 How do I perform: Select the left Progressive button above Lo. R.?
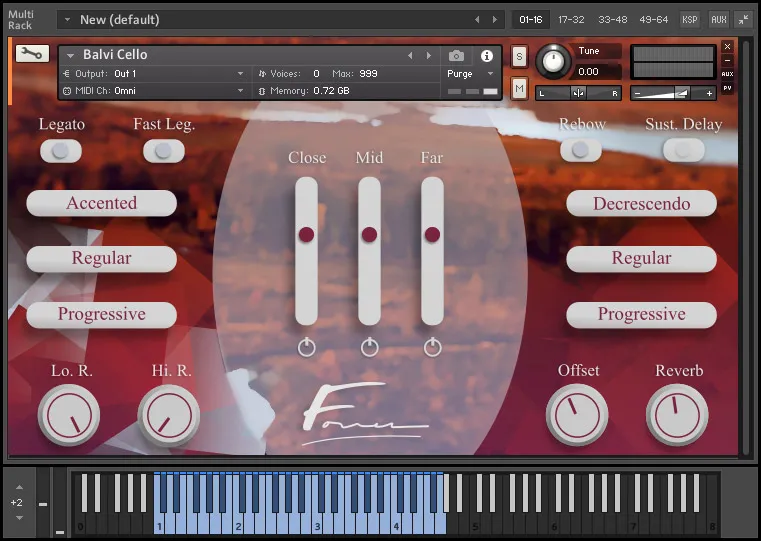101,314
